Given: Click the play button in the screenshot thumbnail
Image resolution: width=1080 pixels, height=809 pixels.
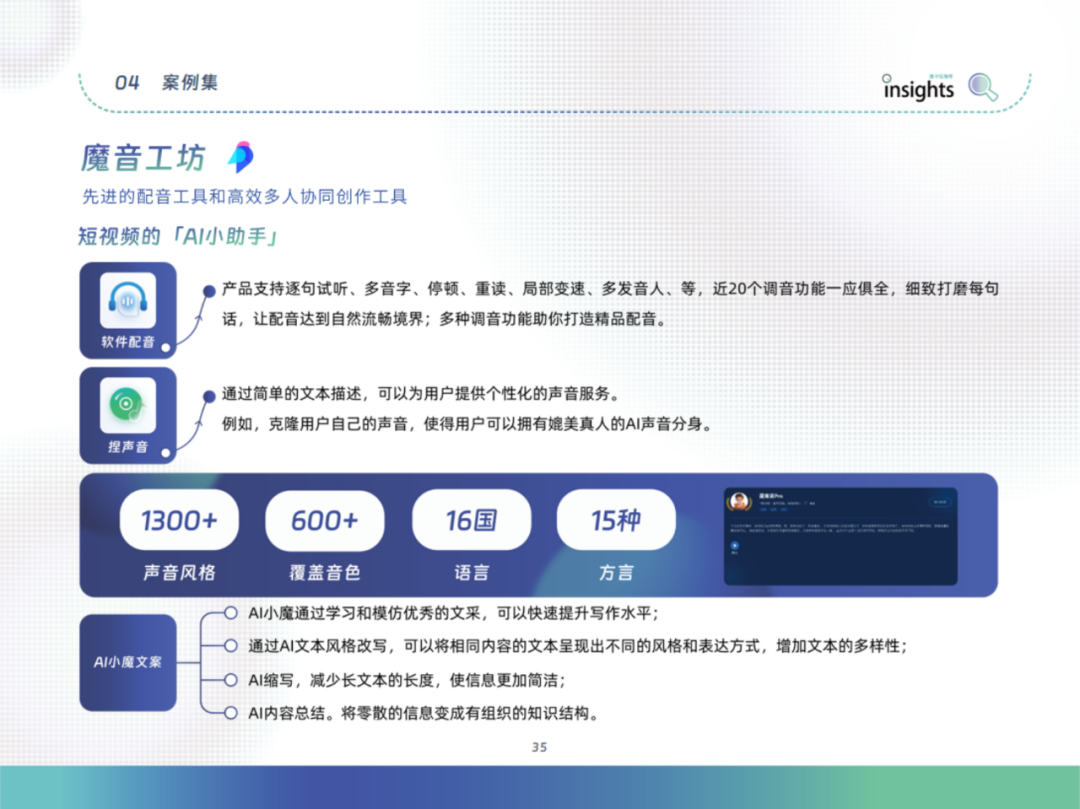Looking at the screenshot, I should tap(734, 545).
